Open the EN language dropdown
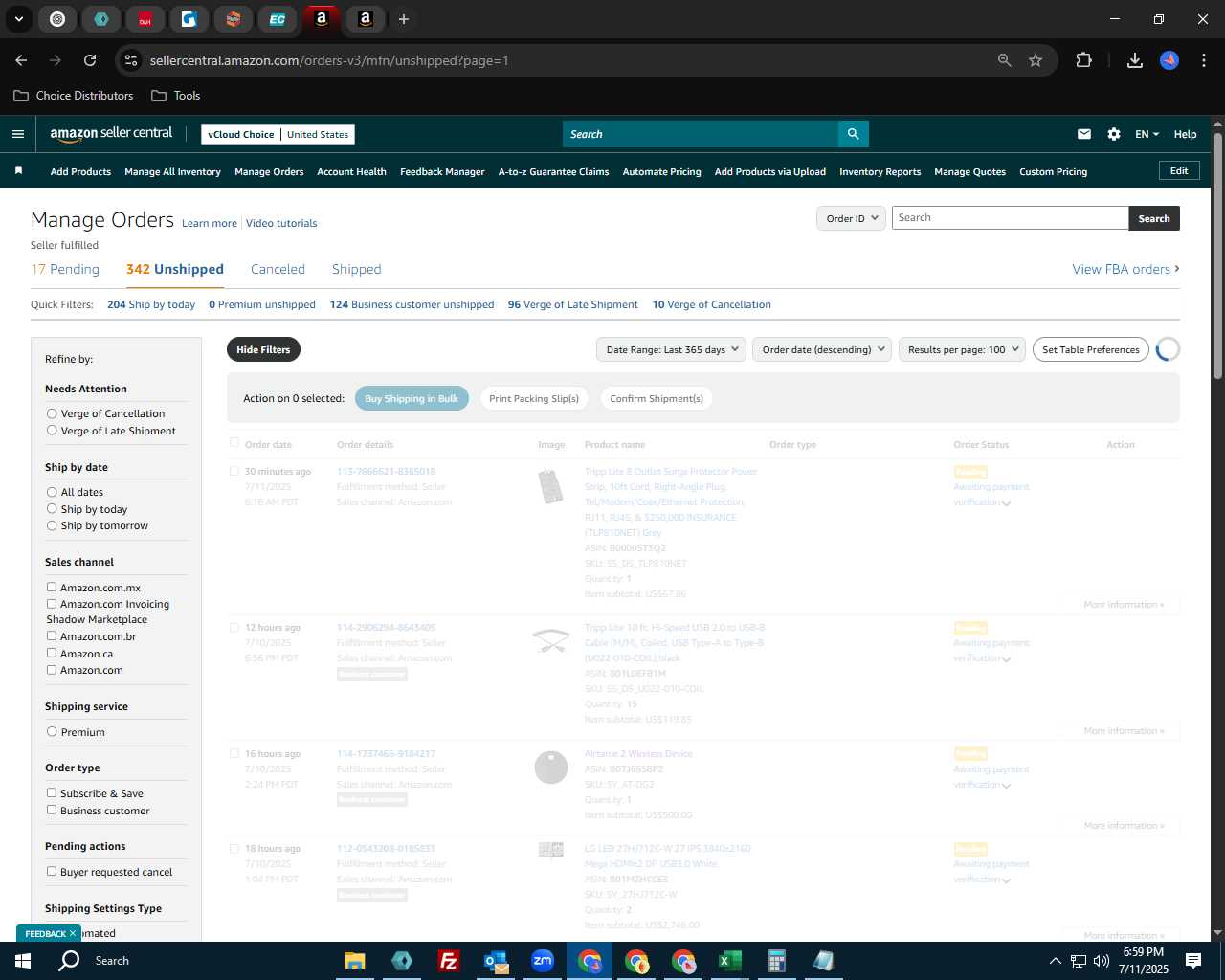The width and height of the screenshot is (1225, 980). point(1147,134)
